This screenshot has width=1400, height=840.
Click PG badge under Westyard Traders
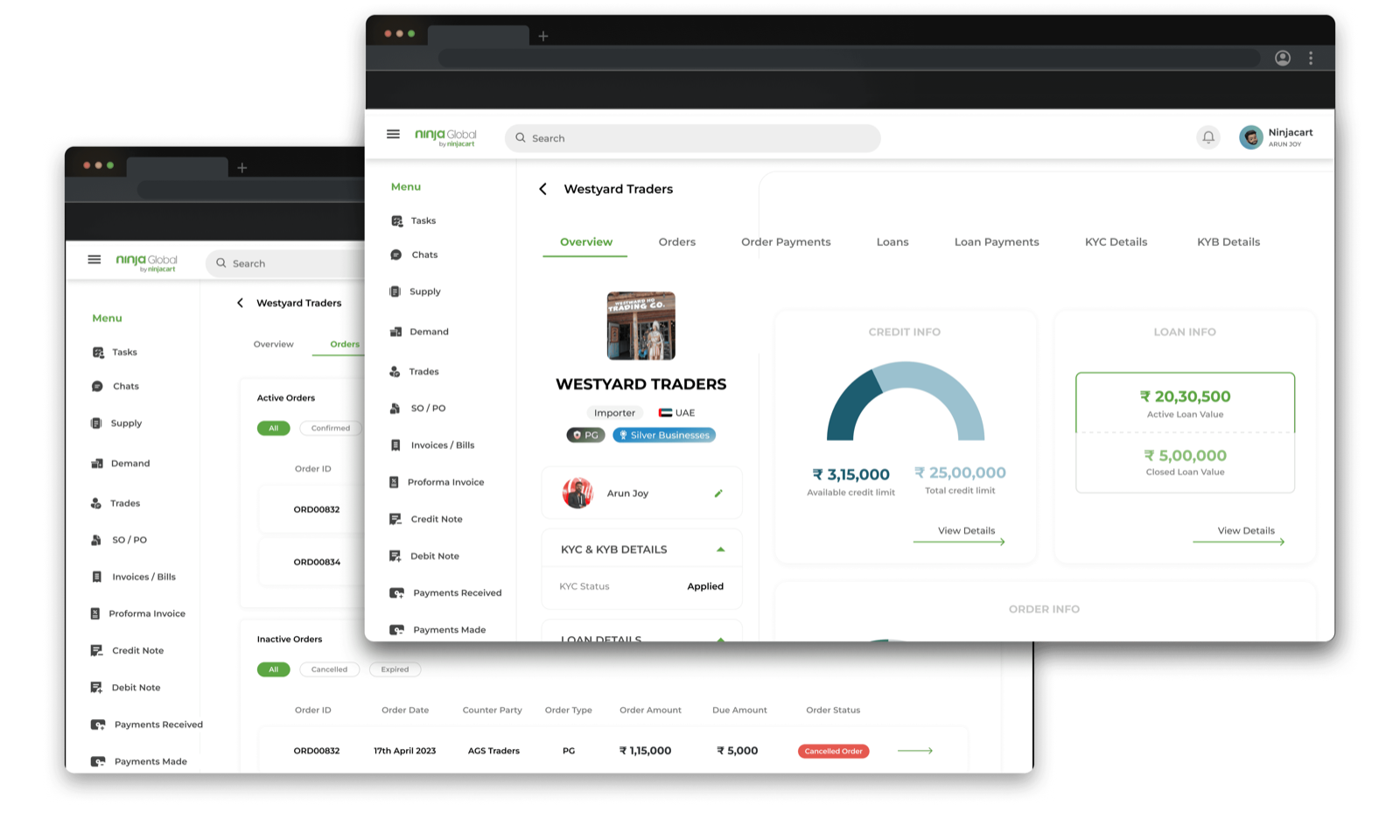pyautogui.click(x=585, y=435)
